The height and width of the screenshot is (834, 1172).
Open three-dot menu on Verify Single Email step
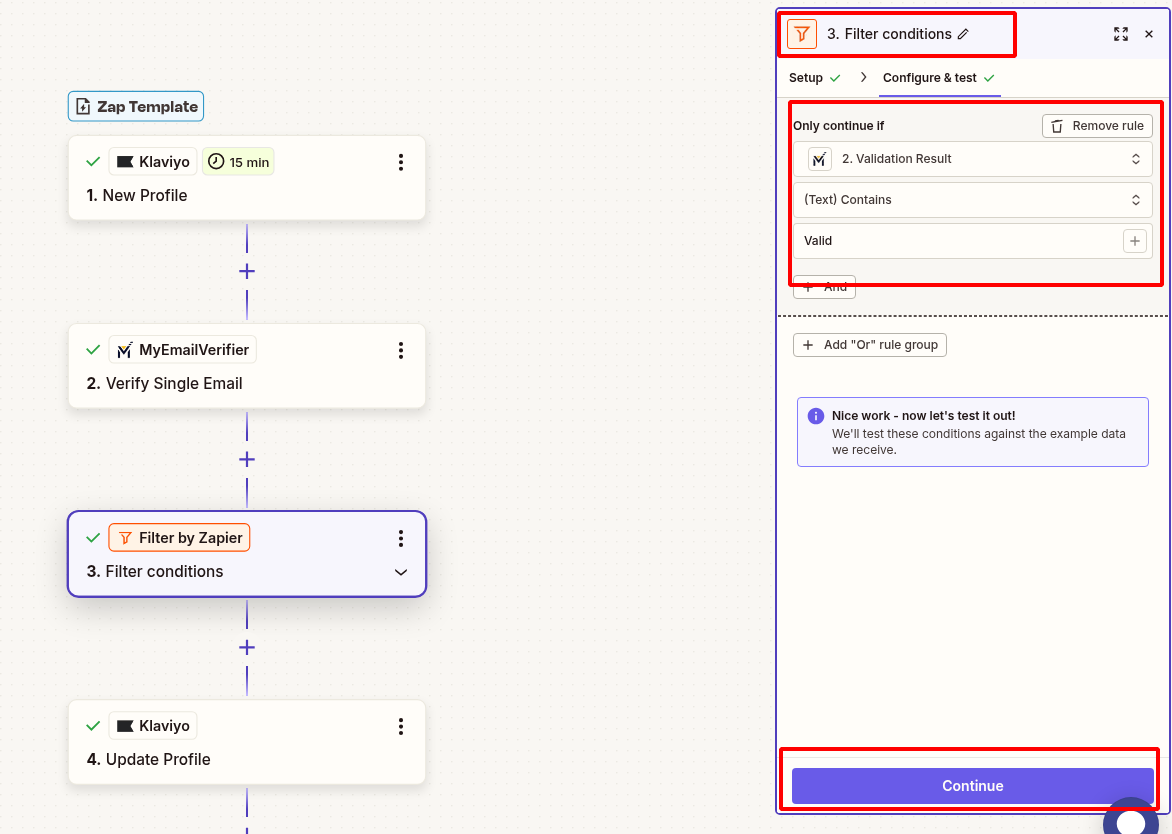coord(400,350)
